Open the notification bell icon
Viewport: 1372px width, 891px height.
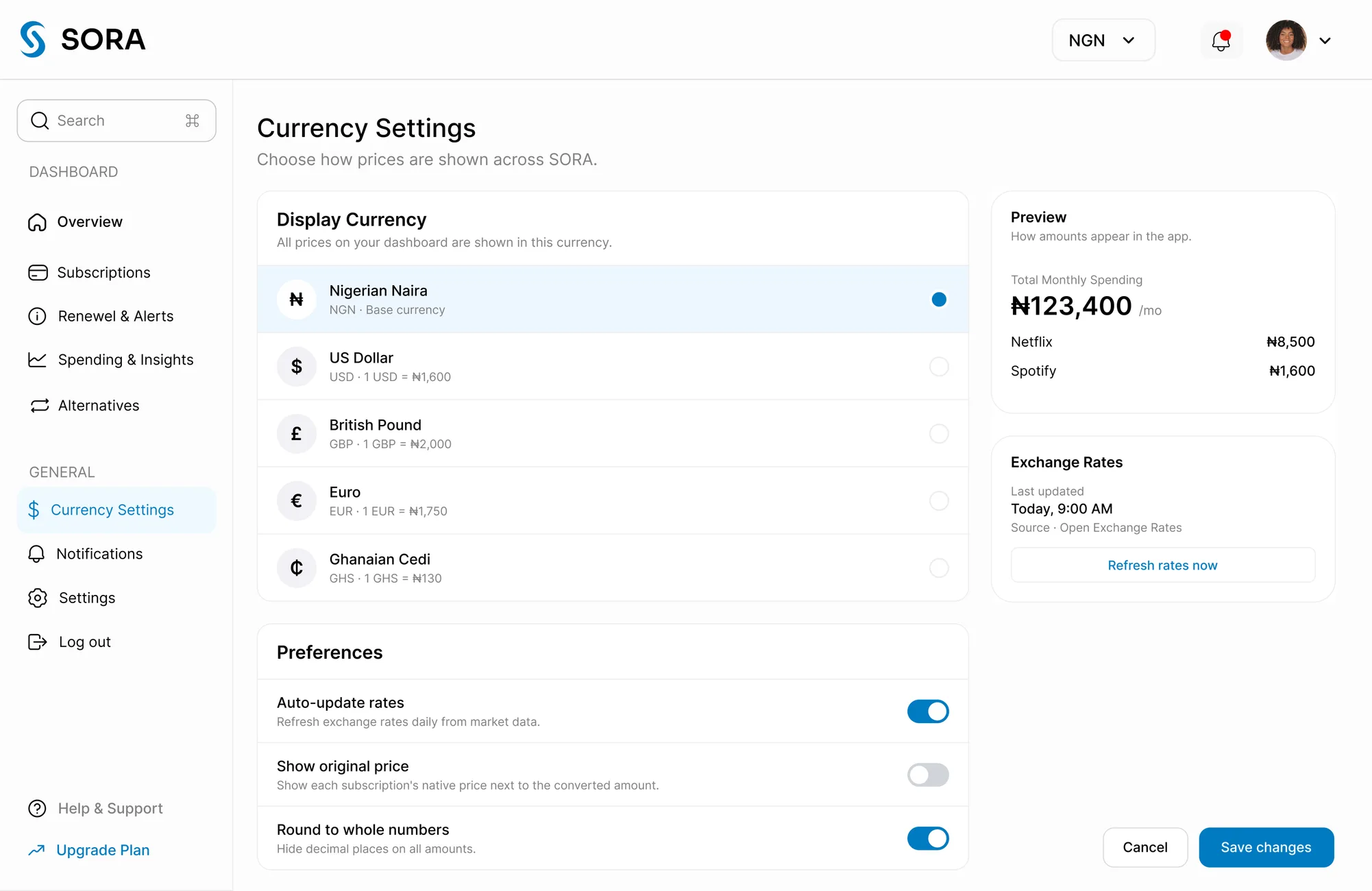pos(1221,40)
